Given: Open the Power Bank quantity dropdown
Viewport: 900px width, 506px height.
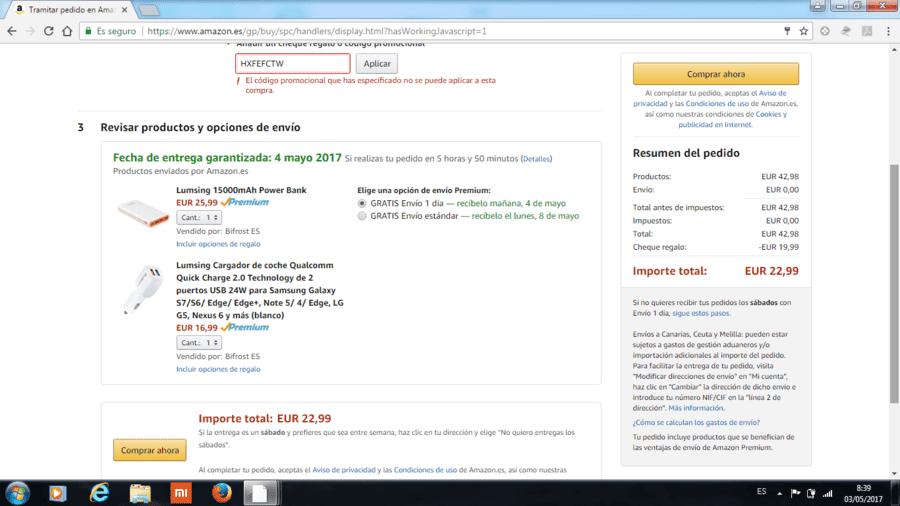Looking at the screenshot, I should 199,217.
